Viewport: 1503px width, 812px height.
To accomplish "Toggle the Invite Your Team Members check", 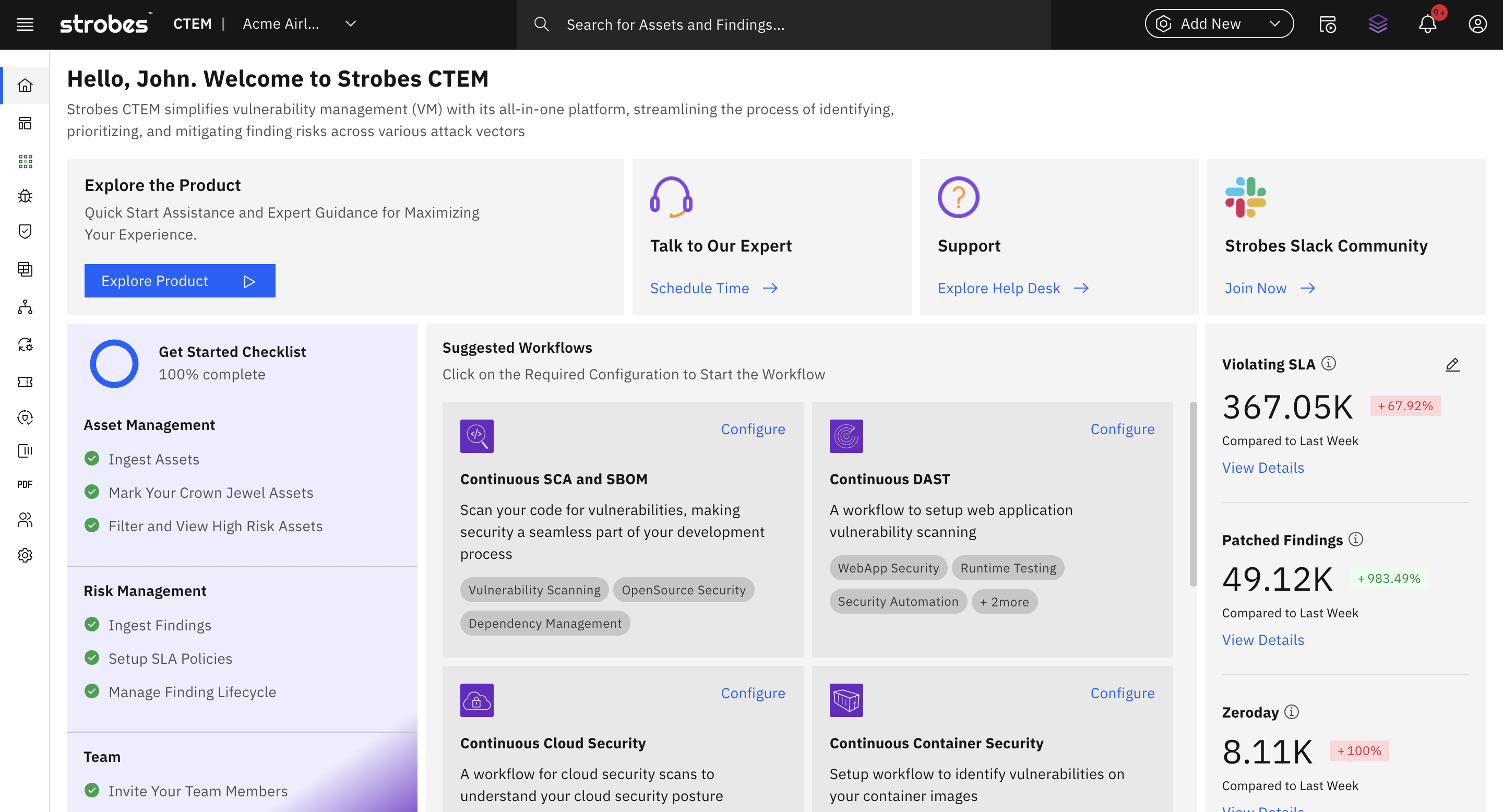I will (92, 790).
